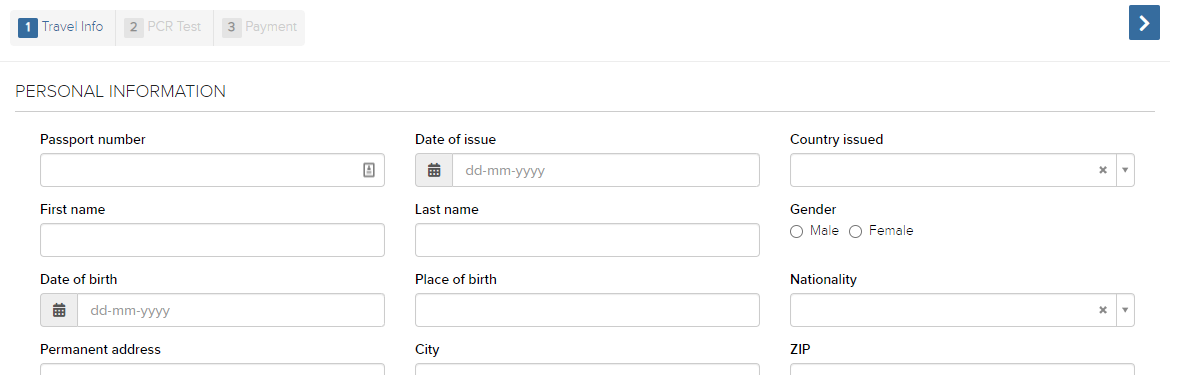
Task: Click the First name field
Action: coord(213,240)
